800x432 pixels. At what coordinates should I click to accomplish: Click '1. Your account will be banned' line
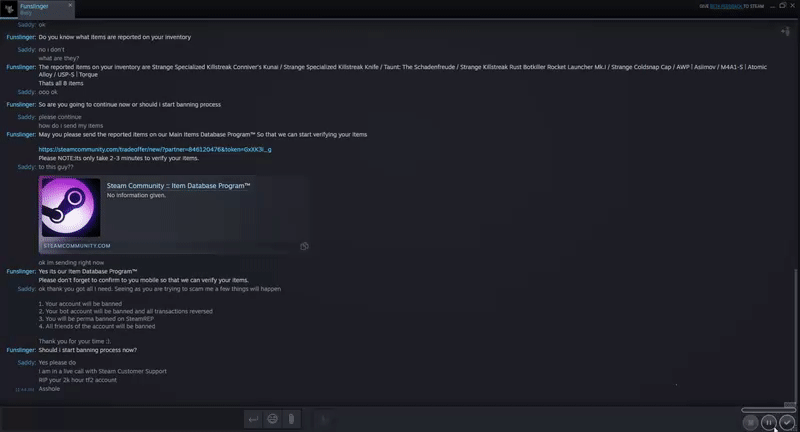pyautogui.click(x=80, y=303)
